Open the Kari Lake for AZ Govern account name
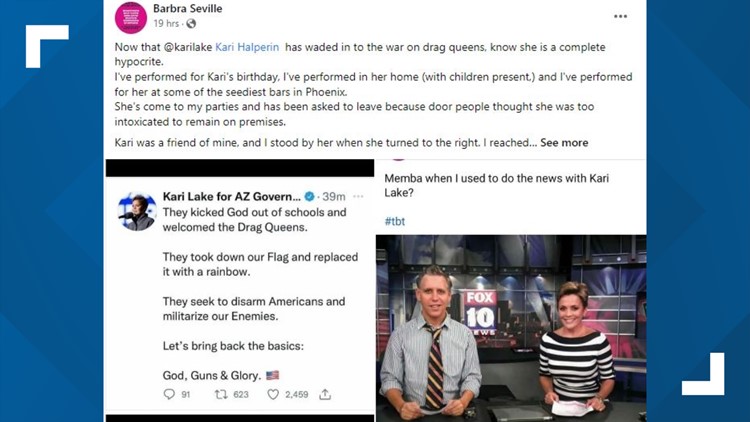750x422 pixels. click(232, 196)
